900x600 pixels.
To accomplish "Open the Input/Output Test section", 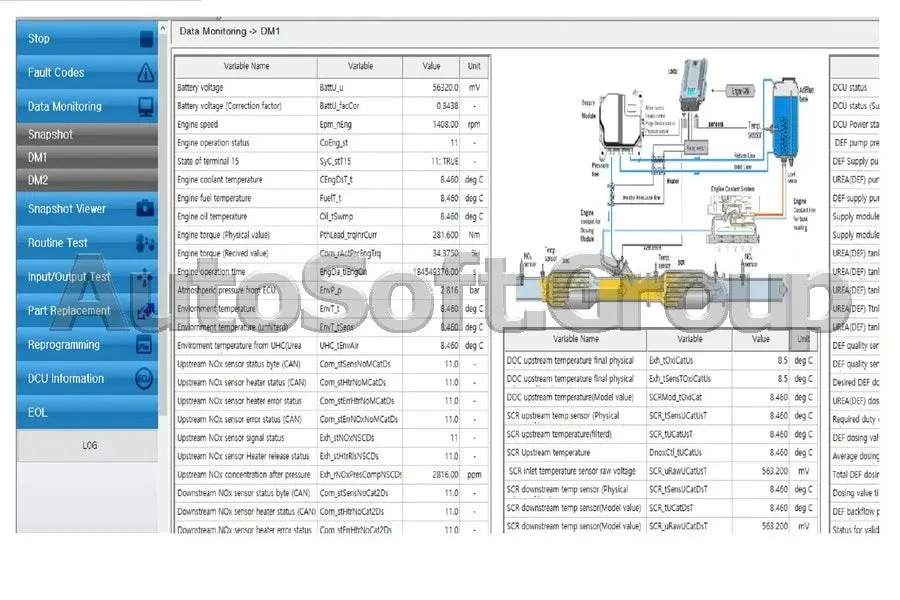I will [87, 277].
